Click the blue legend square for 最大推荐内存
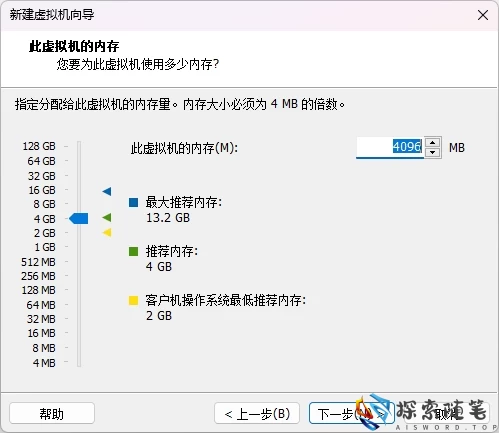The height and width of the screenshot is (433, 499). (133, 202)
